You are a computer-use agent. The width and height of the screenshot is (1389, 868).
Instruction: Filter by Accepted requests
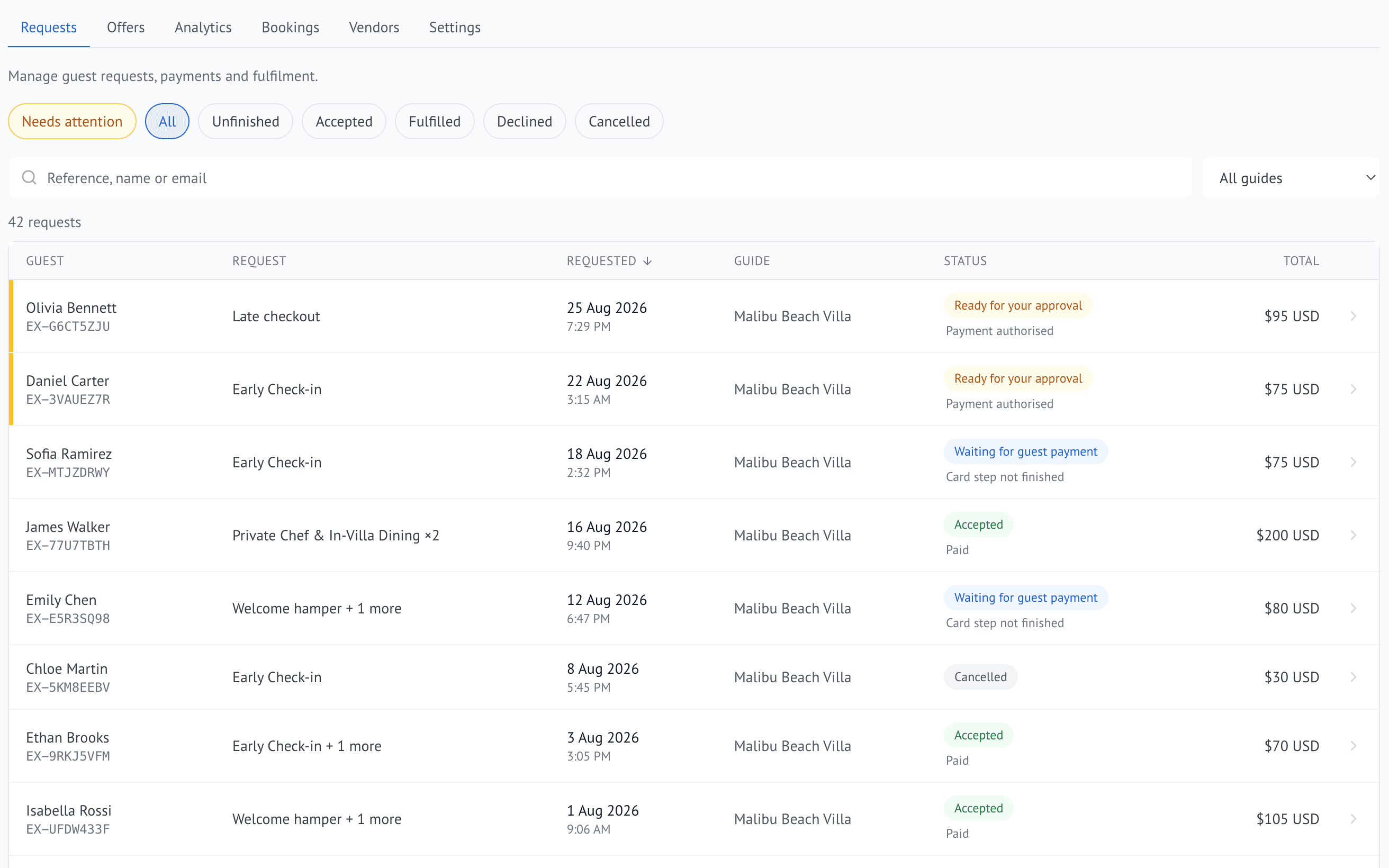coord(344,121)
